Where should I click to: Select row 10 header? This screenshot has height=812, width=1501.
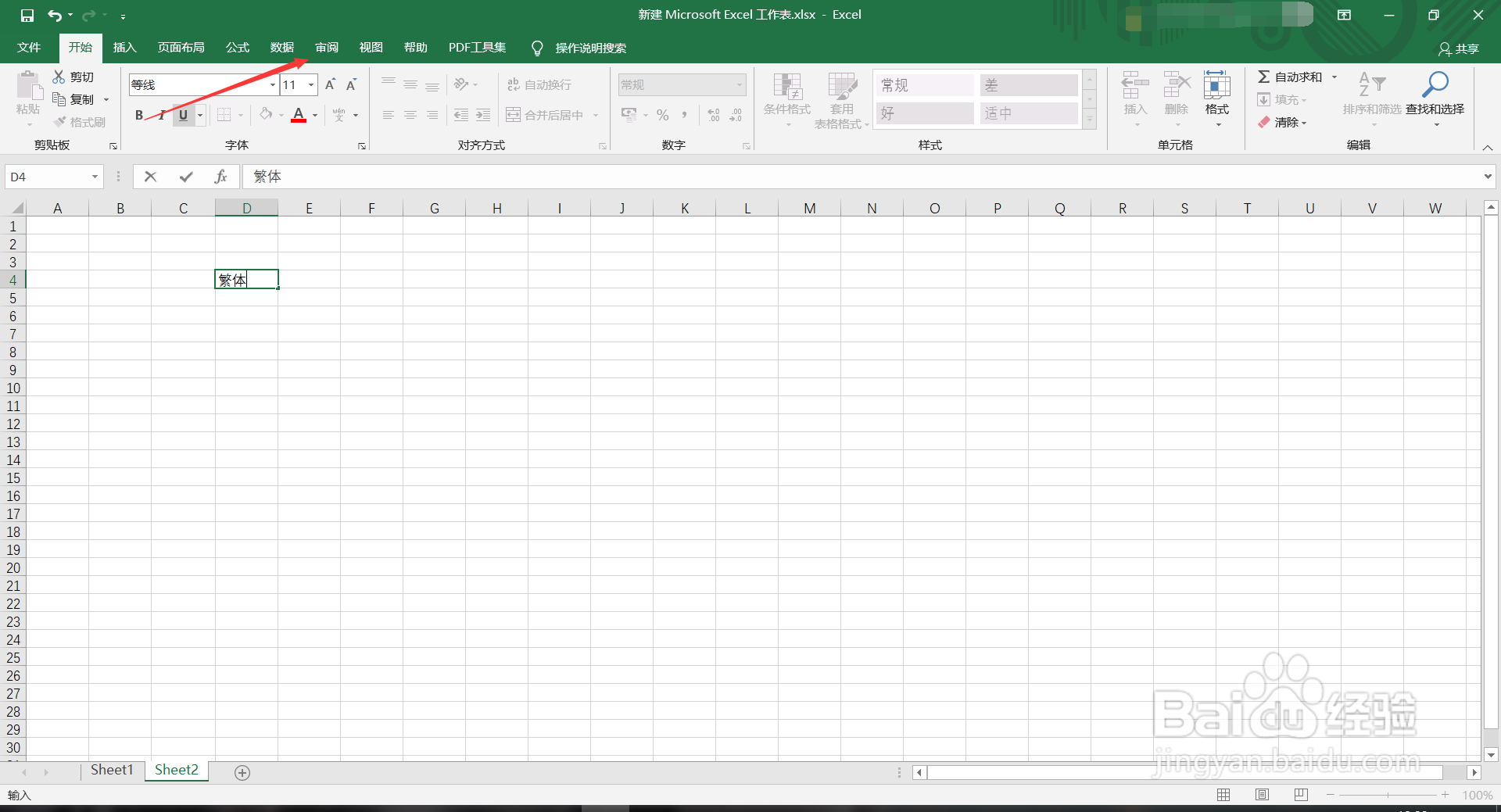13,388
